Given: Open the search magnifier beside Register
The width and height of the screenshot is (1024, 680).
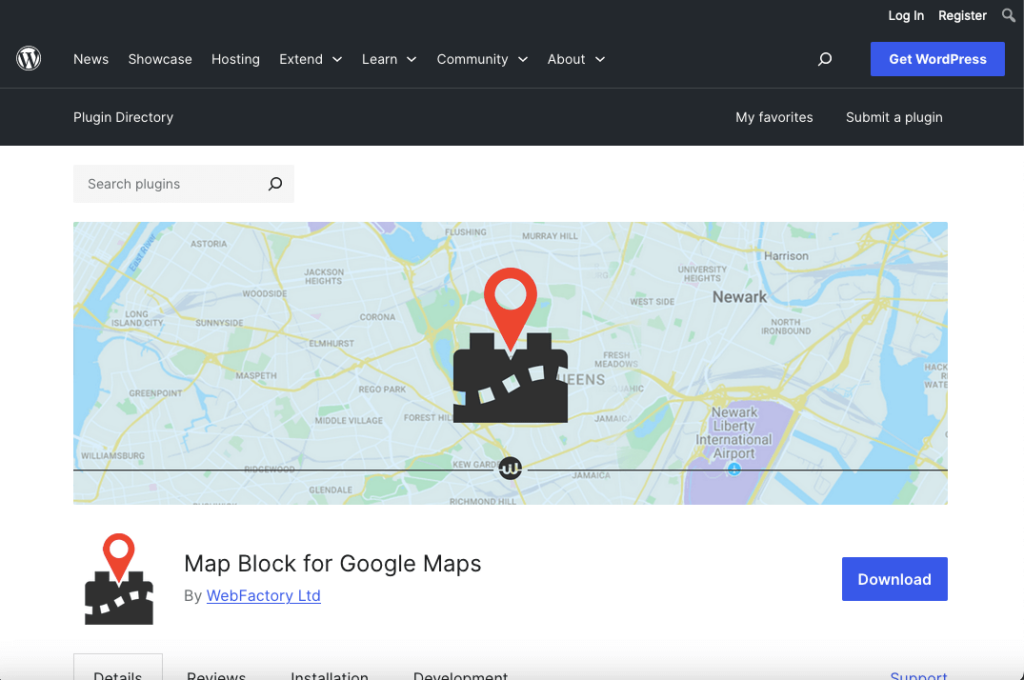Looking at the screenshot, I should coord(1008,15).
